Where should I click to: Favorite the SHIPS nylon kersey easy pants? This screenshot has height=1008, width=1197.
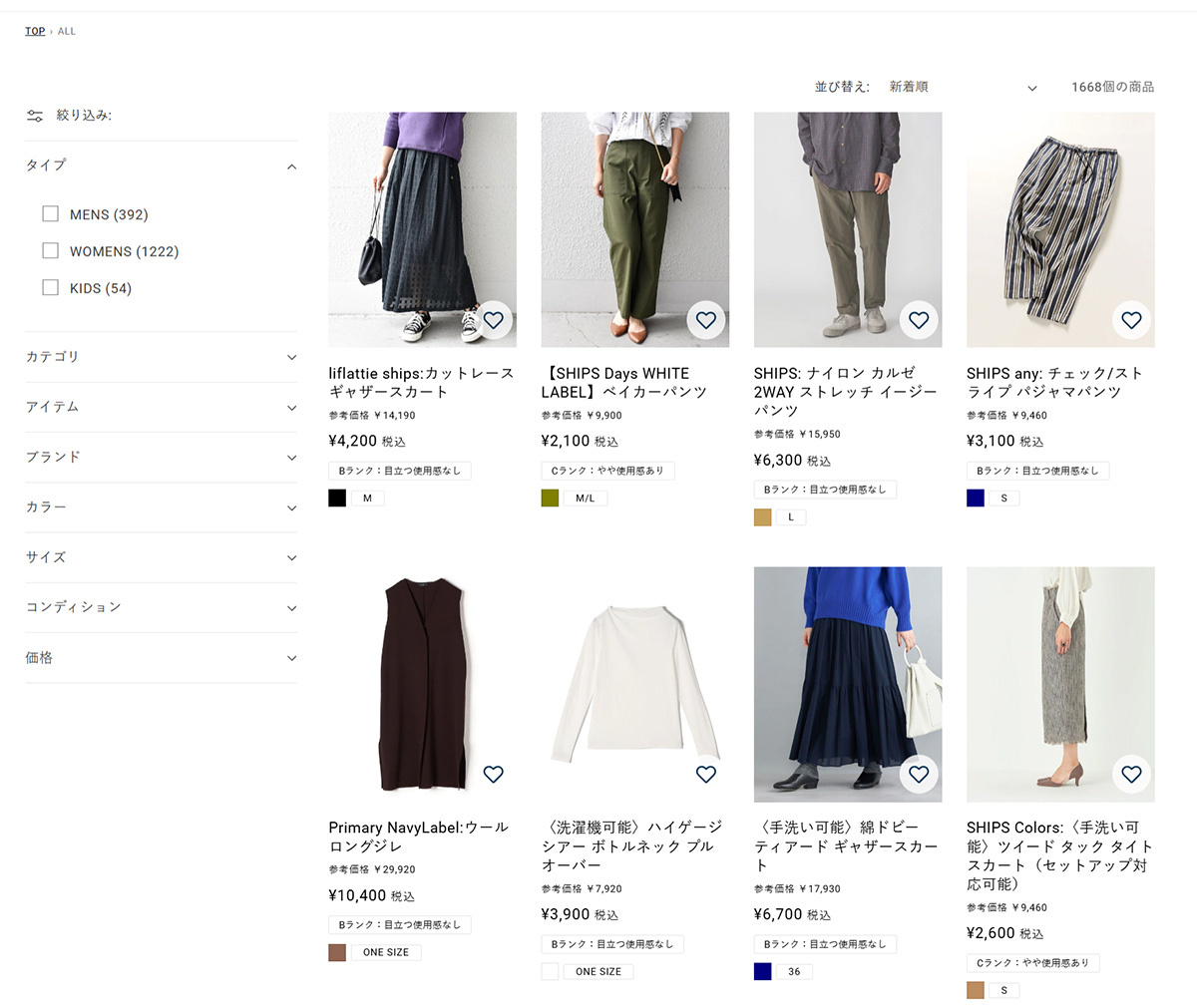pos(919,320)
